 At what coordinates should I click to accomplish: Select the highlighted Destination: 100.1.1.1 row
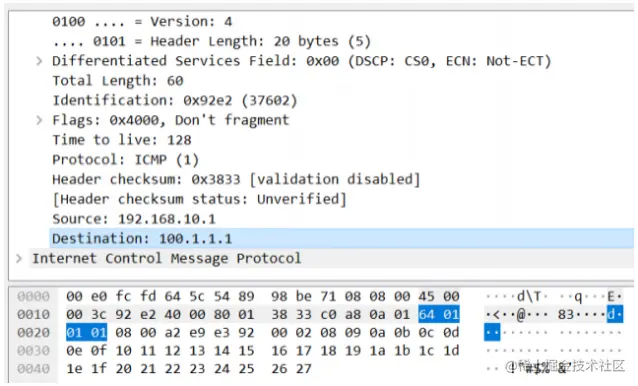click(341, 238)
